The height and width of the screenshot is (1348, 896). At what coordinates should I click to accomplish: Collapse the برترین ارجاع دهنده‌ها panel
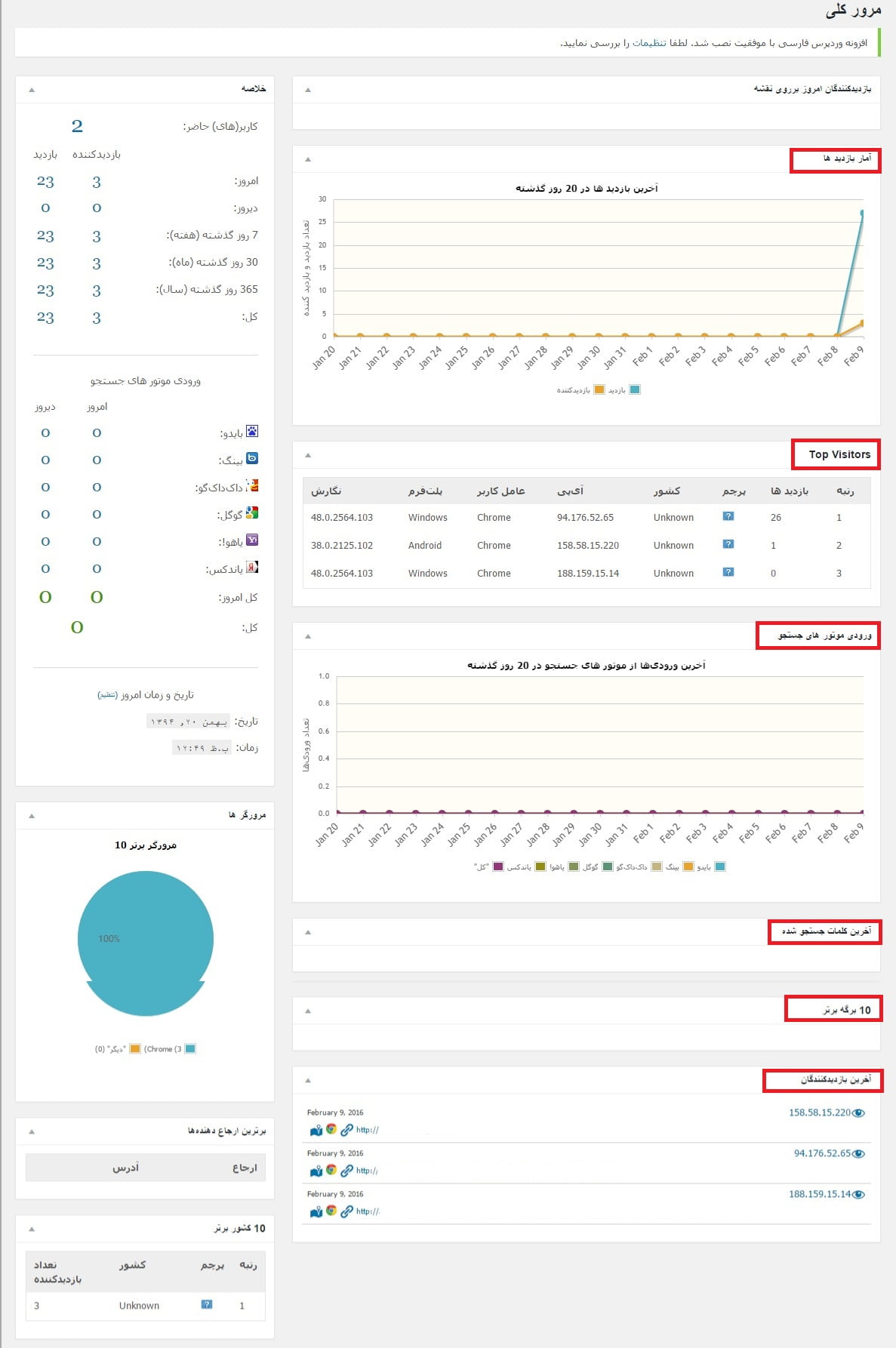coord(32,1131)
